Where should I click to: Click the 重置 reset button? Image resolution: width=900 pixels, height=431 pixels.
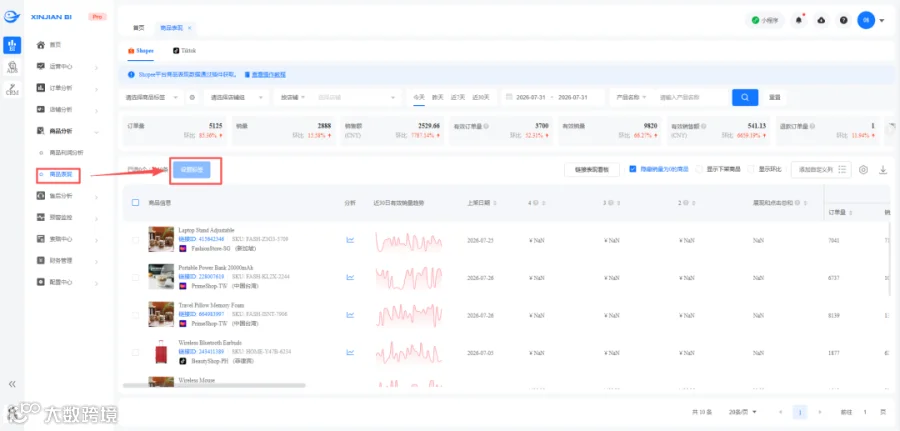775,98
